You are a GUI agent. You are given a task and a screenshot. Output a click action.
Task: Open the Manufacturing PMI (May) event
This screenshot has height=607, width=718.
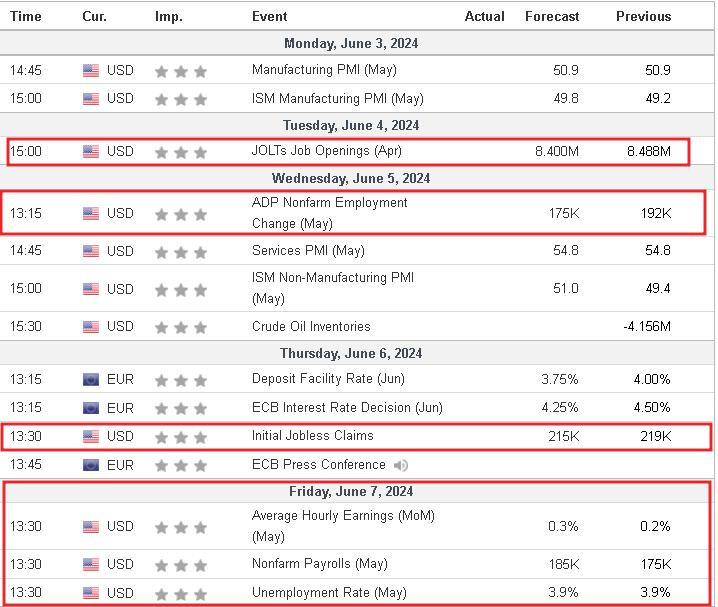tap(324, 70)
